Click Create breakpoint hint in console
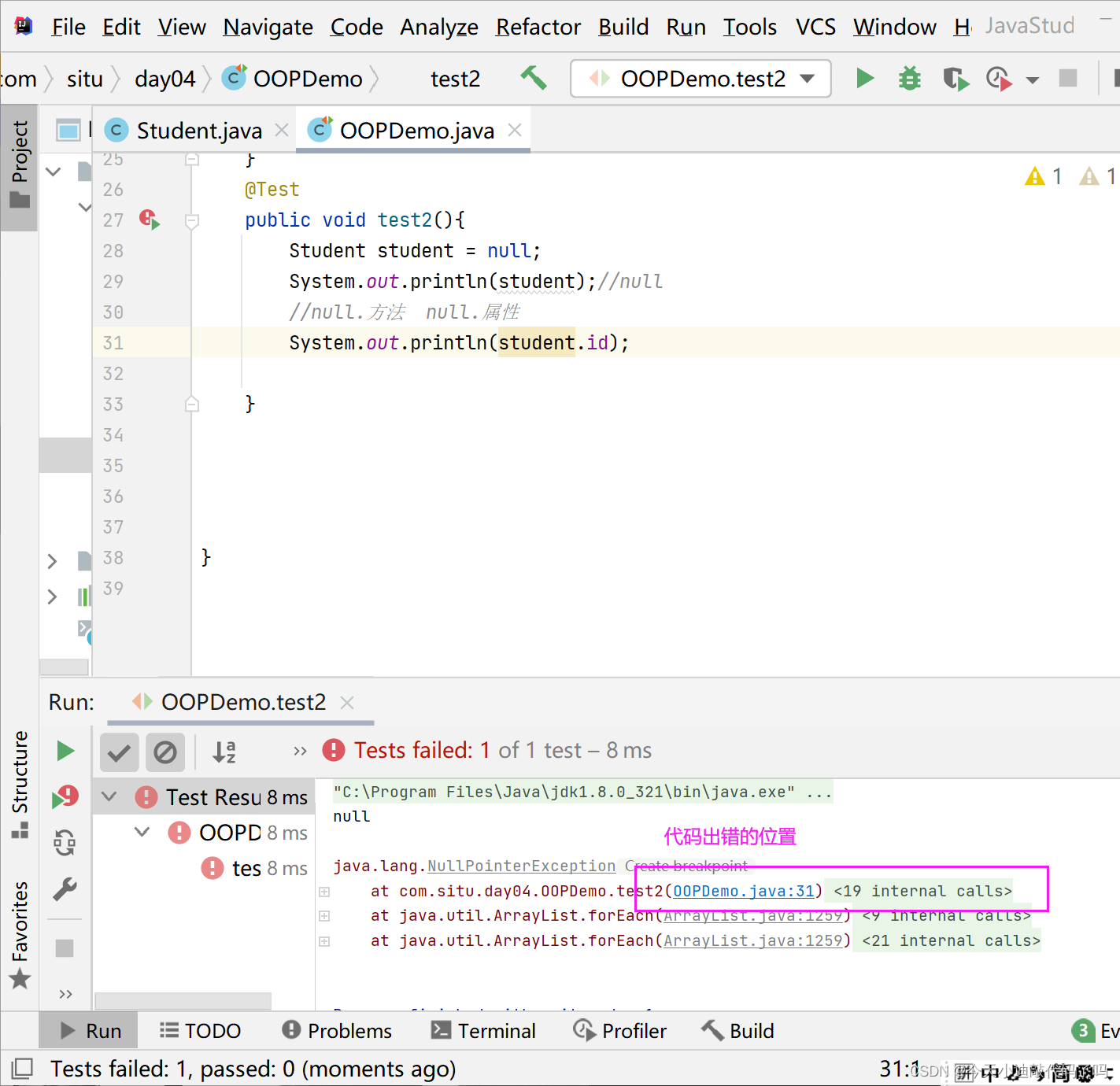Image resolution: width=1120 pixels, height=1086 pixels. 686,866
